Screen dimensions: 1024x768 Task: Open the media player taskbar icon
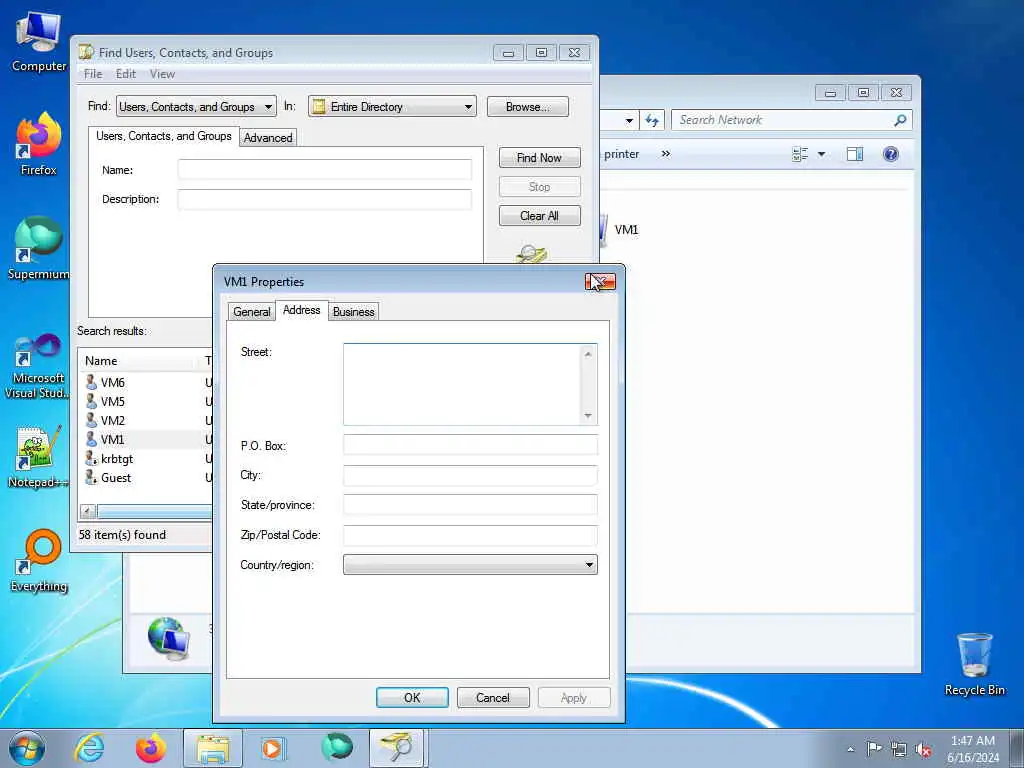(273, 748)
